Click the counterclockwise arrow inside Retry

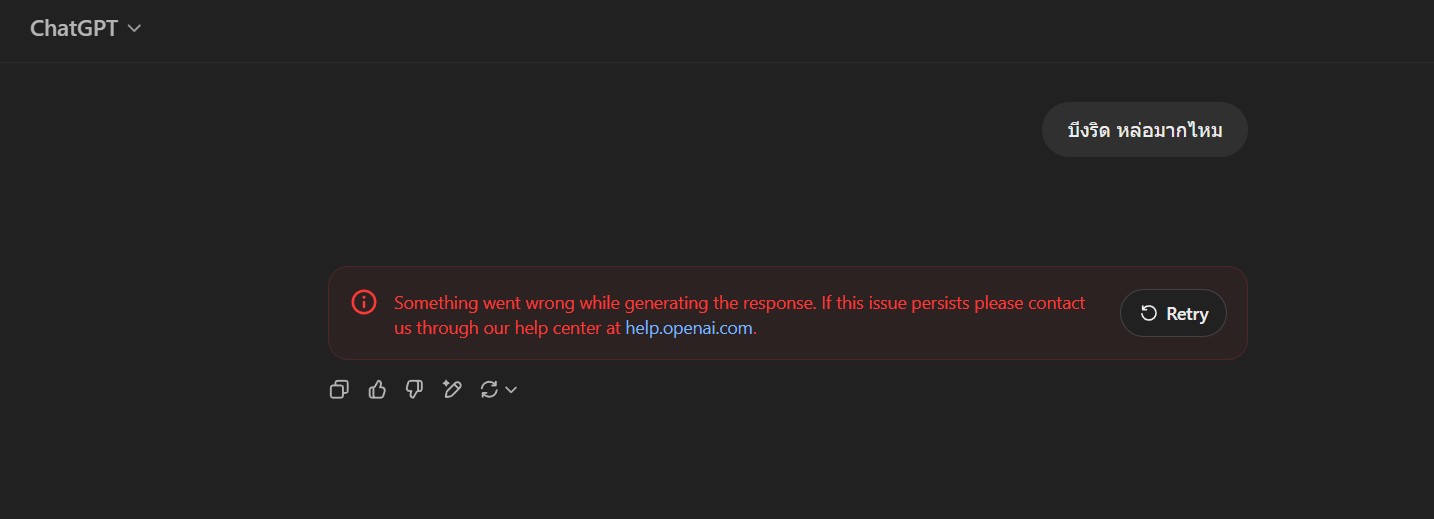pos(1149,313)
